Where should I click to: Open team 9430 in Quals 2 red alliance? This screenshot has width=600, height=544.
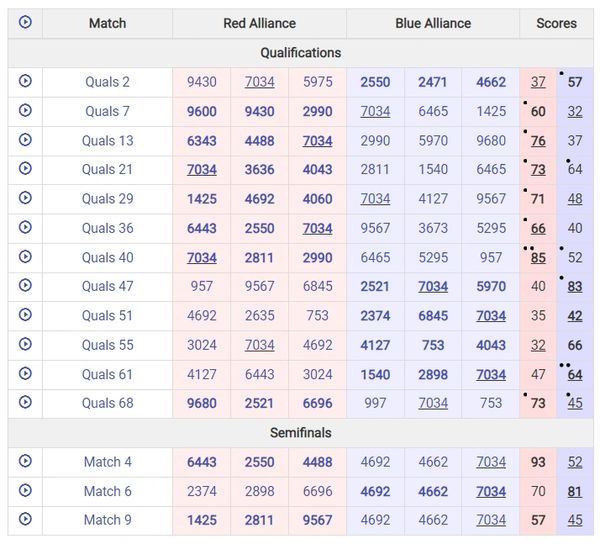201,82
